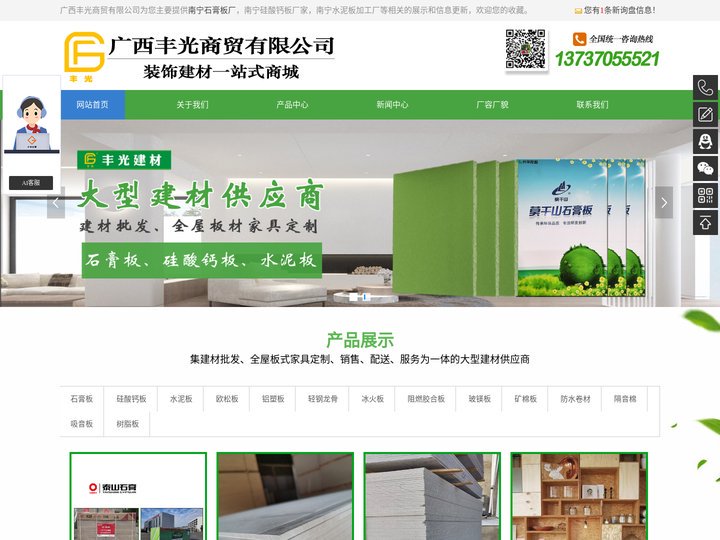Open the stacked cement boards thumbnail
This screenshot has height=540, width=720.
click(x=432, y=496)
